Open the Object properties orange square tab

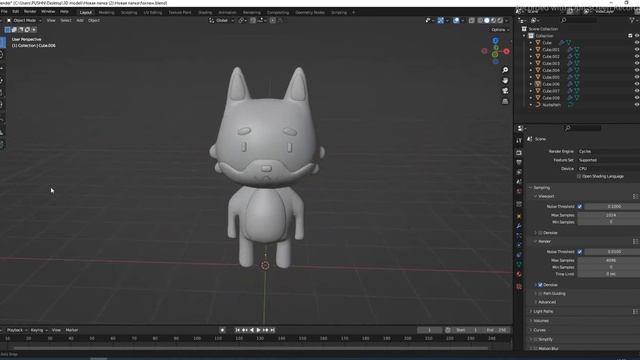[519, 216]
